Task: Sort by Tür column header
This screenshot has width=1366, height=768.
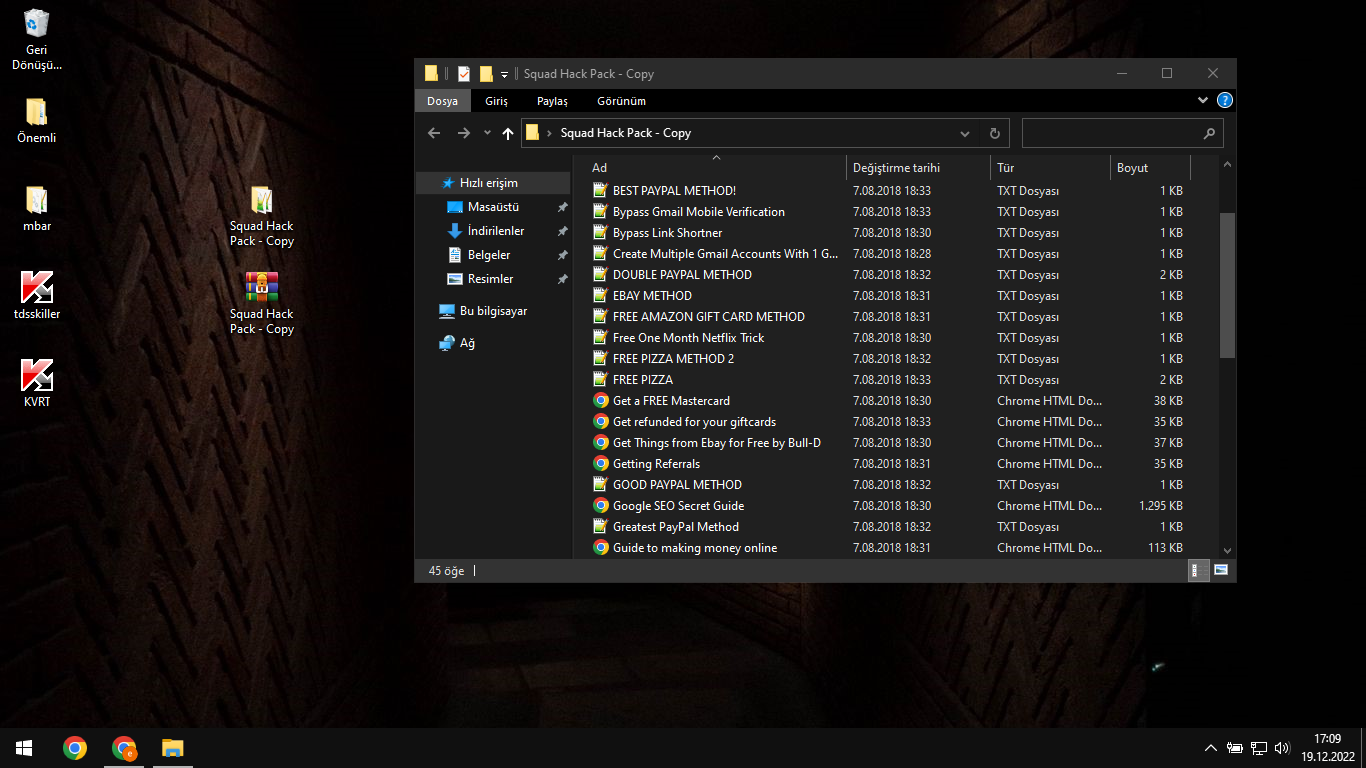Action: point(1050,168)
